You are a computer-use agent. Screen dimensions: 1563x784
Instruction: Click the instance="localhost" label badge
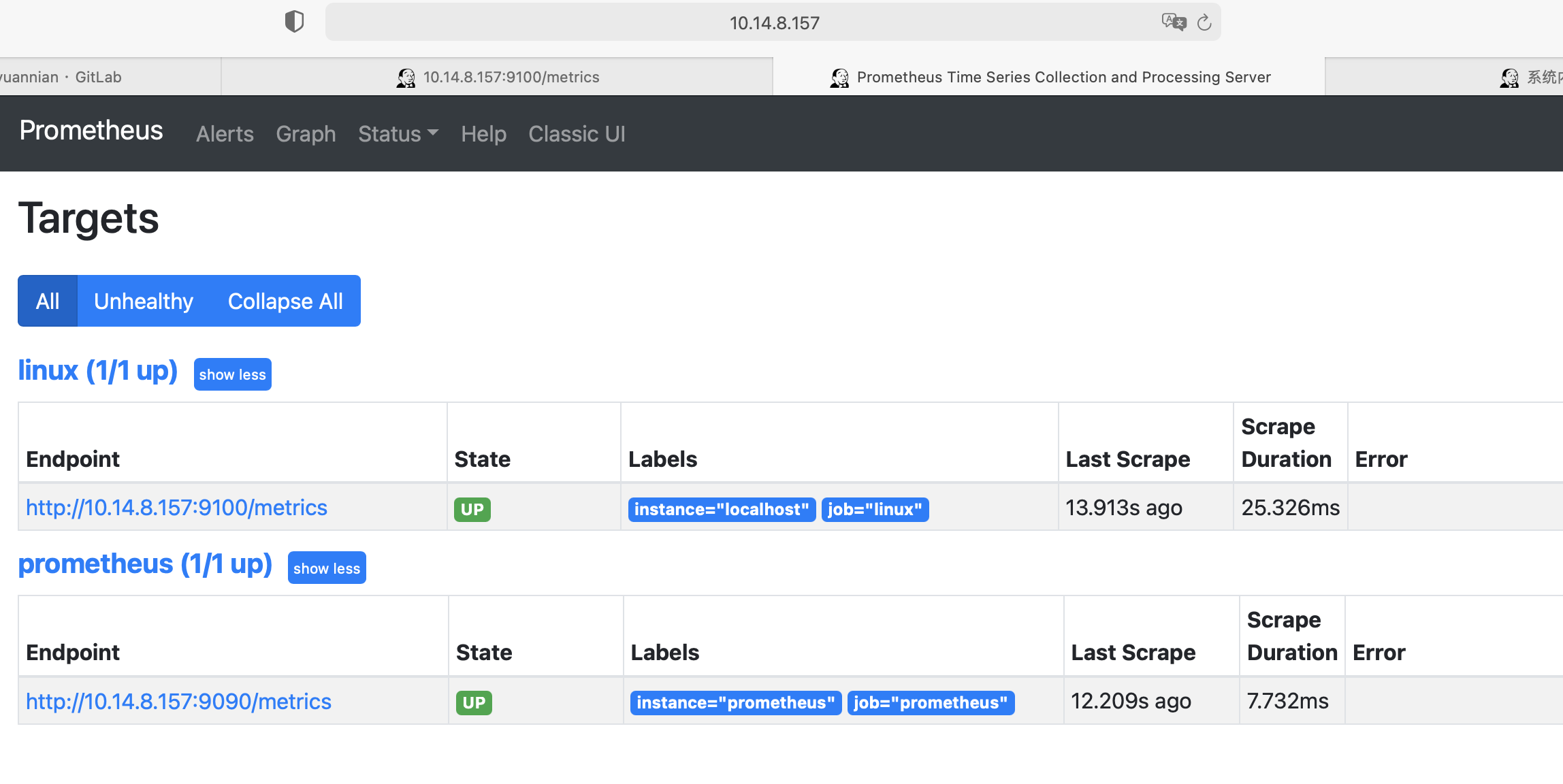point(721,509)
